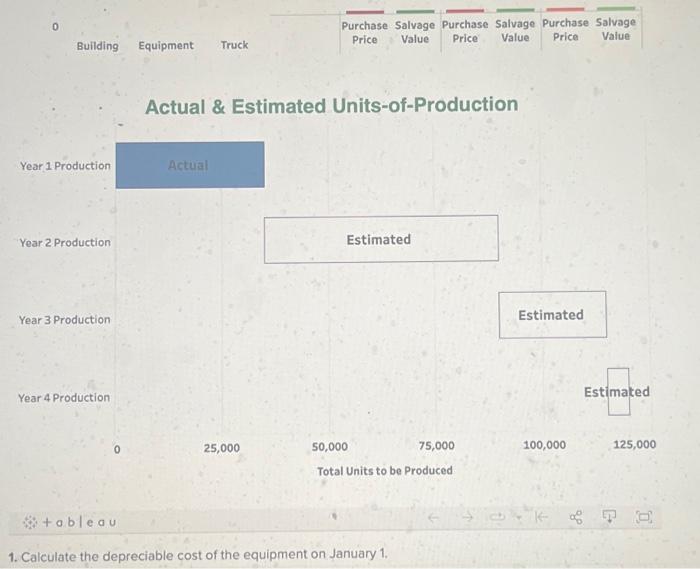Click the 'Building' axis label
Screen dimensions: 700x569
[x=97, y=46]
